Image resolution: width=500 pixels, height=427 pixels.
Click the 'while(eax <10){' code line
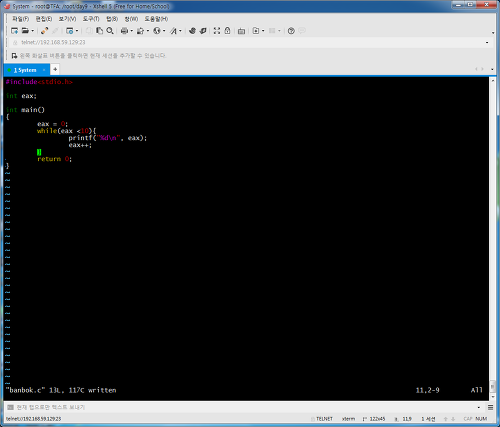click(66, 131)
